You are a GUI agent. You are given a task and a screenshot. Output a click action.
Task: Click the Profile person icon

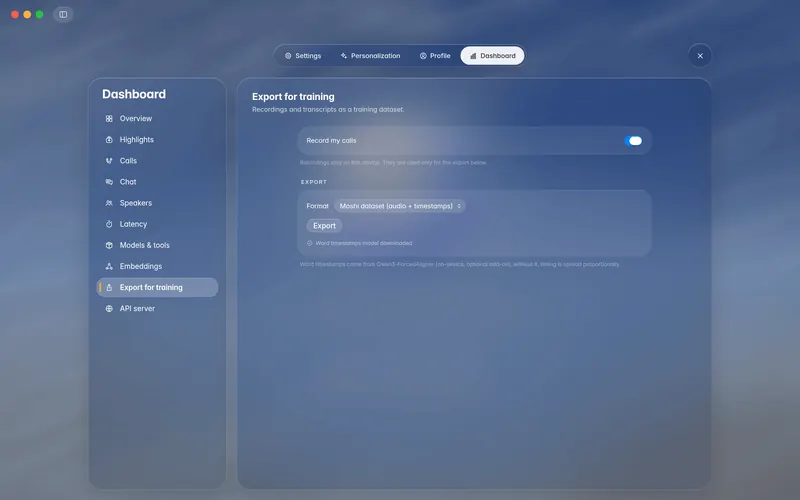tap(423, 56)
